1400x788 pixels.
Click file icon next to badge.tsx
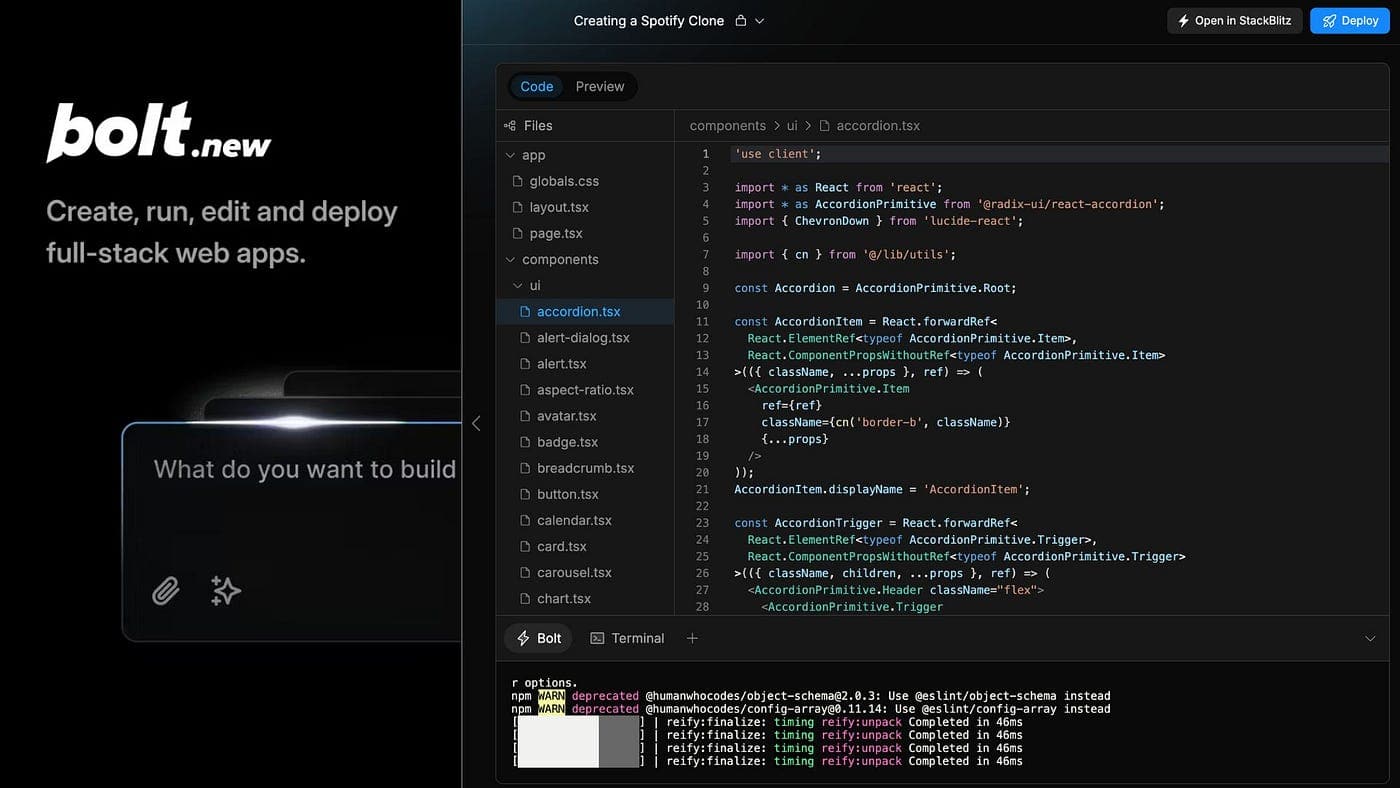[x=525, y=441]
